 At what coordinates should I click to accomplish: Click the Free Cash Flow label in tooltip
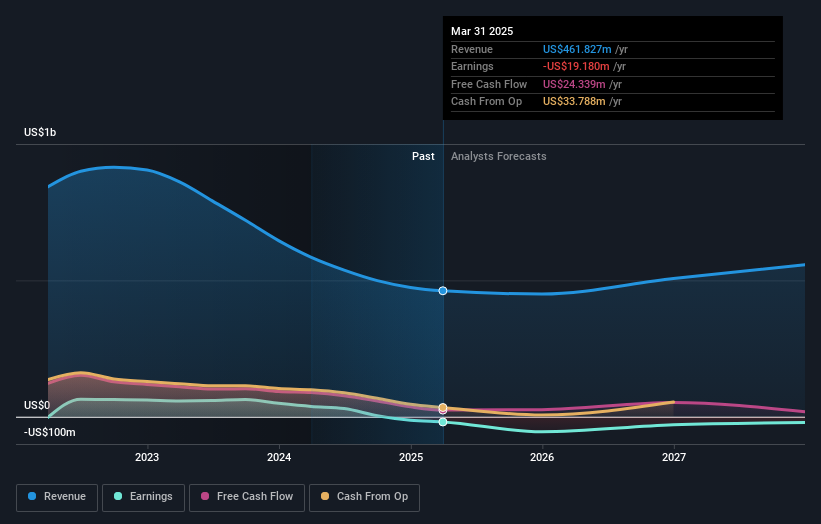[489, 84]
